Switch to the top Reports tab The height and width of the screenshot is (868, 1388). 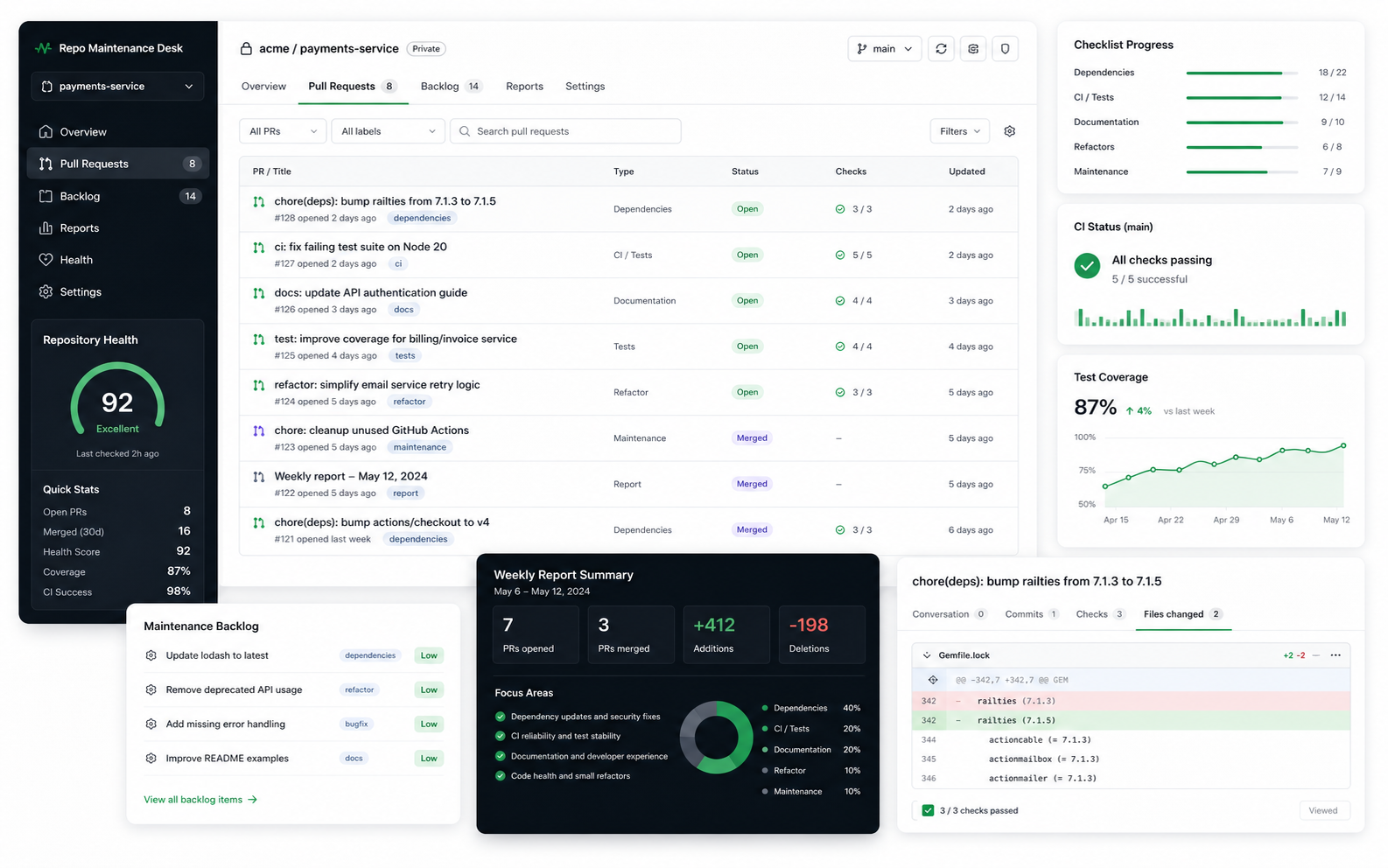524,87
